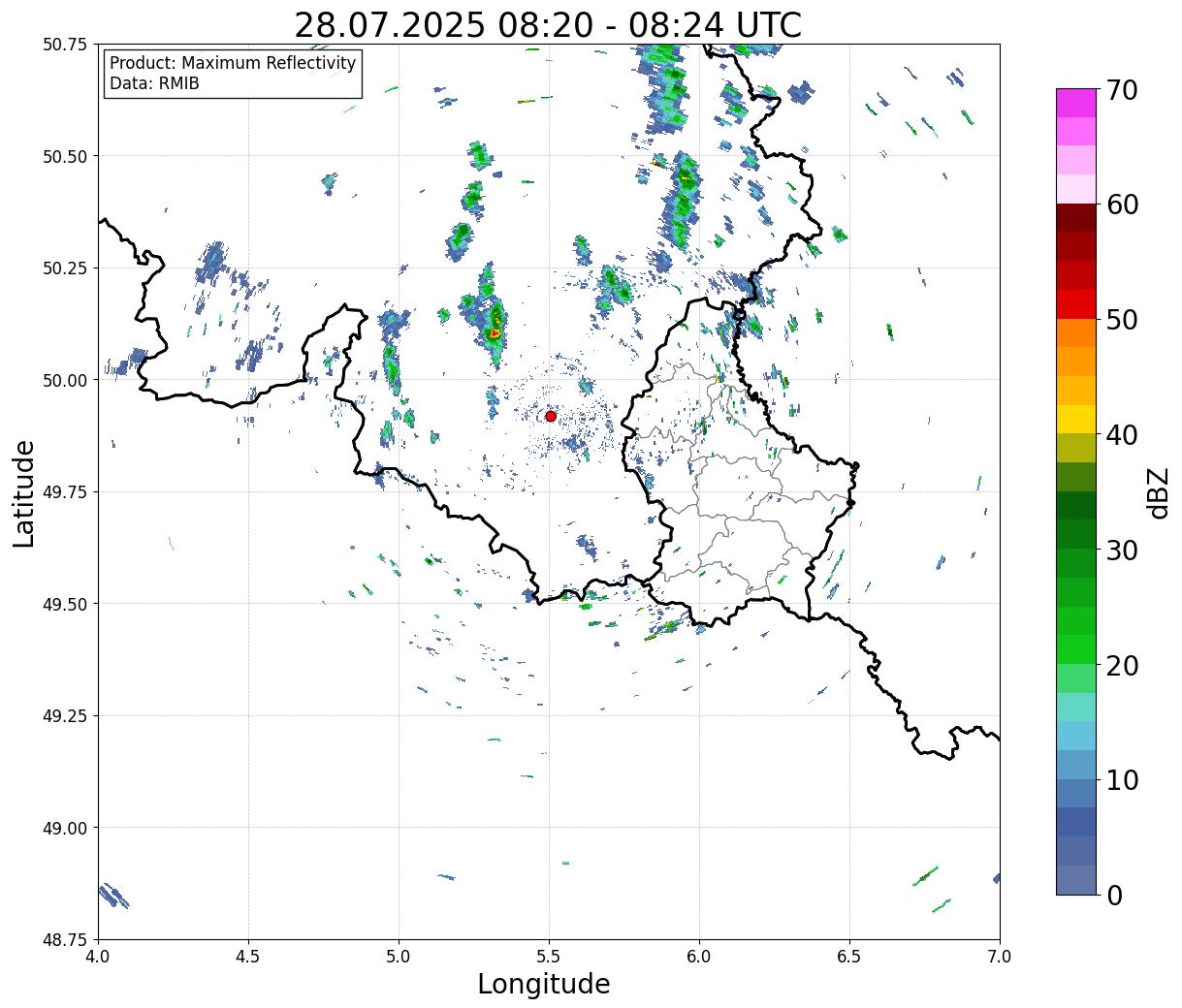Click the turquoise swatch between 10 and 20 dBZ
Image resolution: width=1182 pixels, height=1008 pixels.
click(1076, 707)
